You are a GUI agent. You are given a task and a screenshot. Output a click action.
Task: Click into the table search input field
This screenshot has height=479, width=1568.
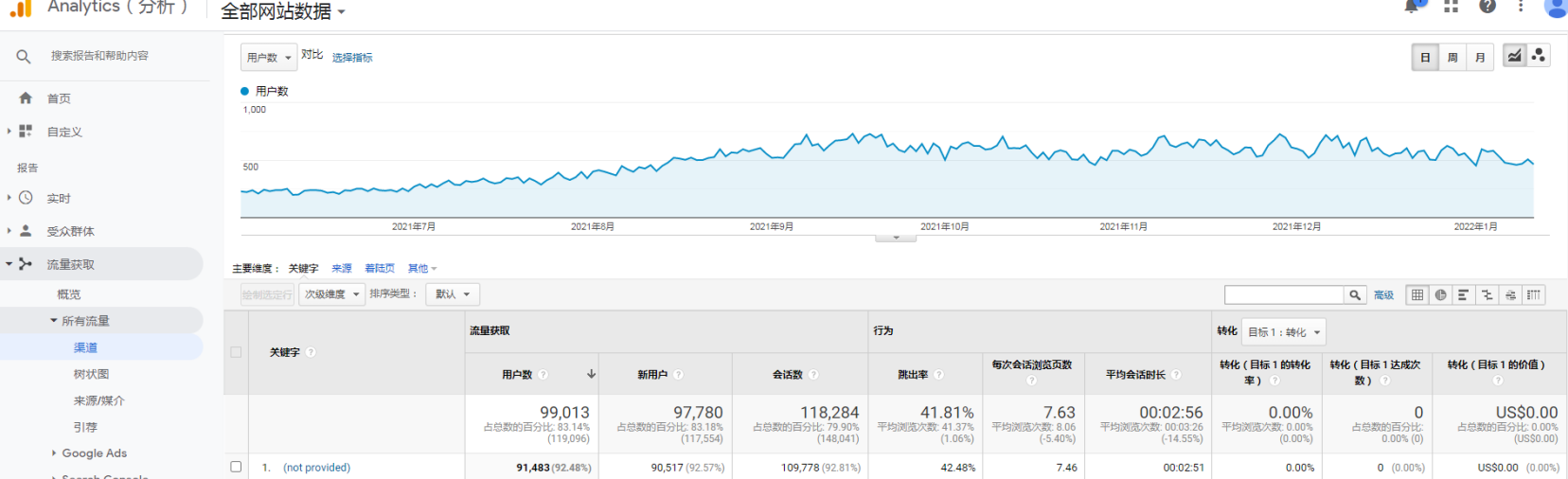point(1283,295)
